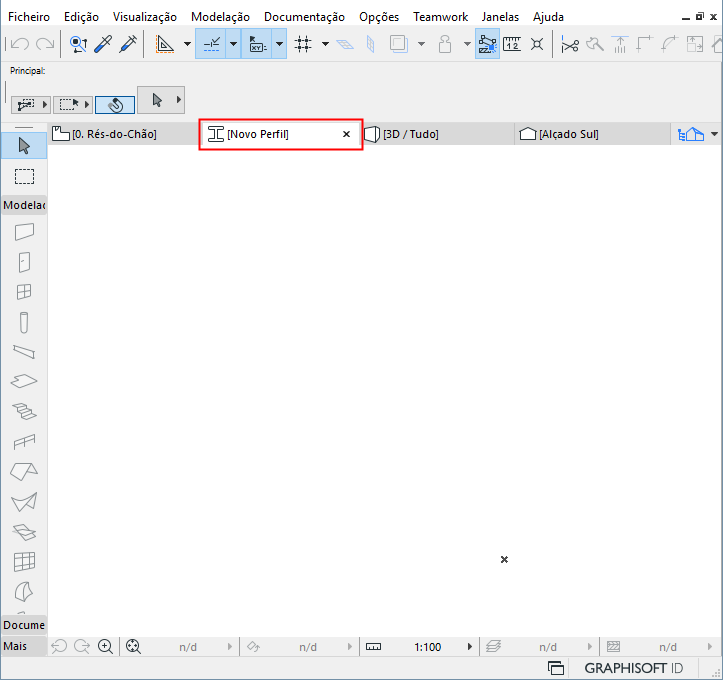
Task: Select the Skylight tool in the toolbox
Action: [x=24, y=532]
